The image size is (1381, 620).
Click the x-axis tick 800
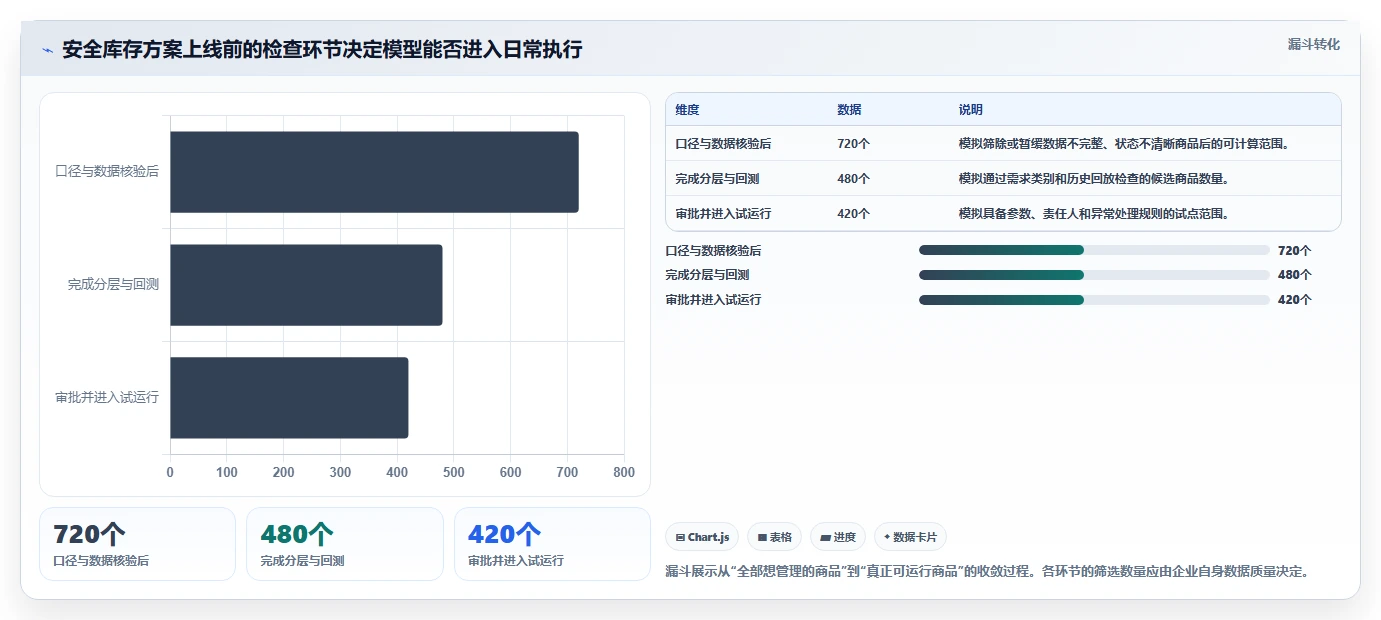point(624,473)
